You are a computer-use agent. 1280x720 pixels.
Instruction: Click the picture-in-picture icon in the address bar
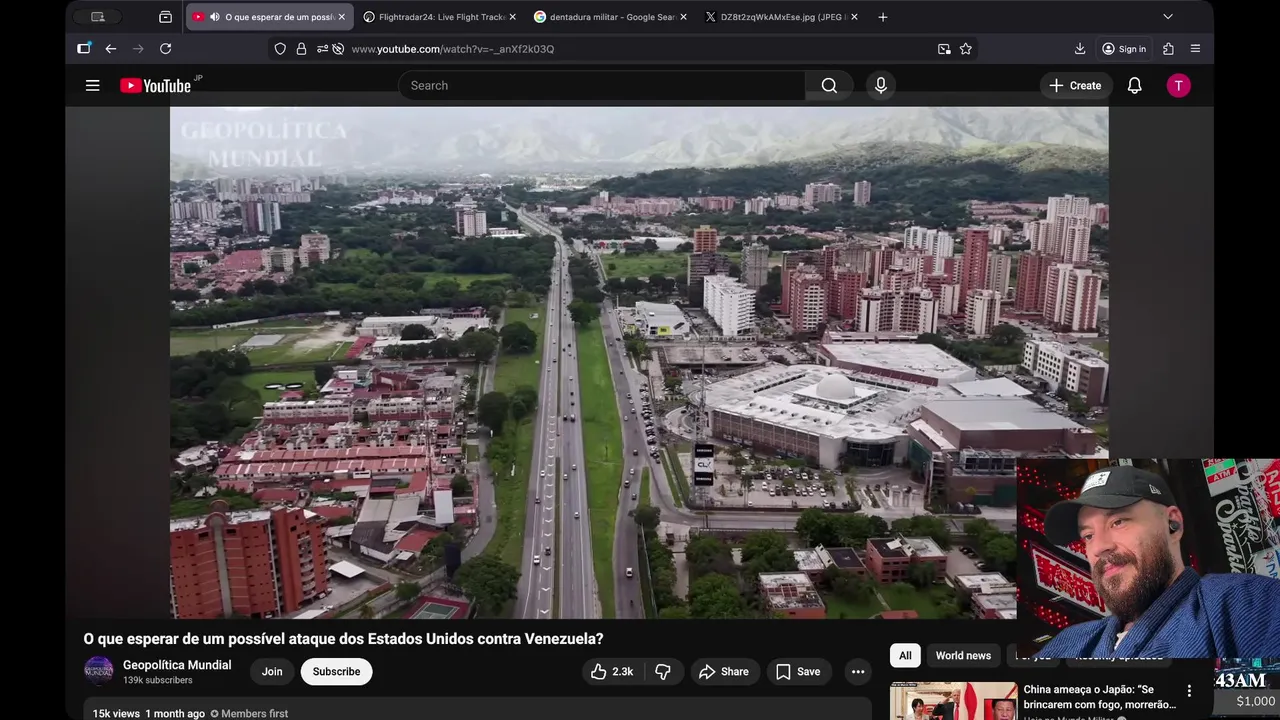[x=944, y=49]
